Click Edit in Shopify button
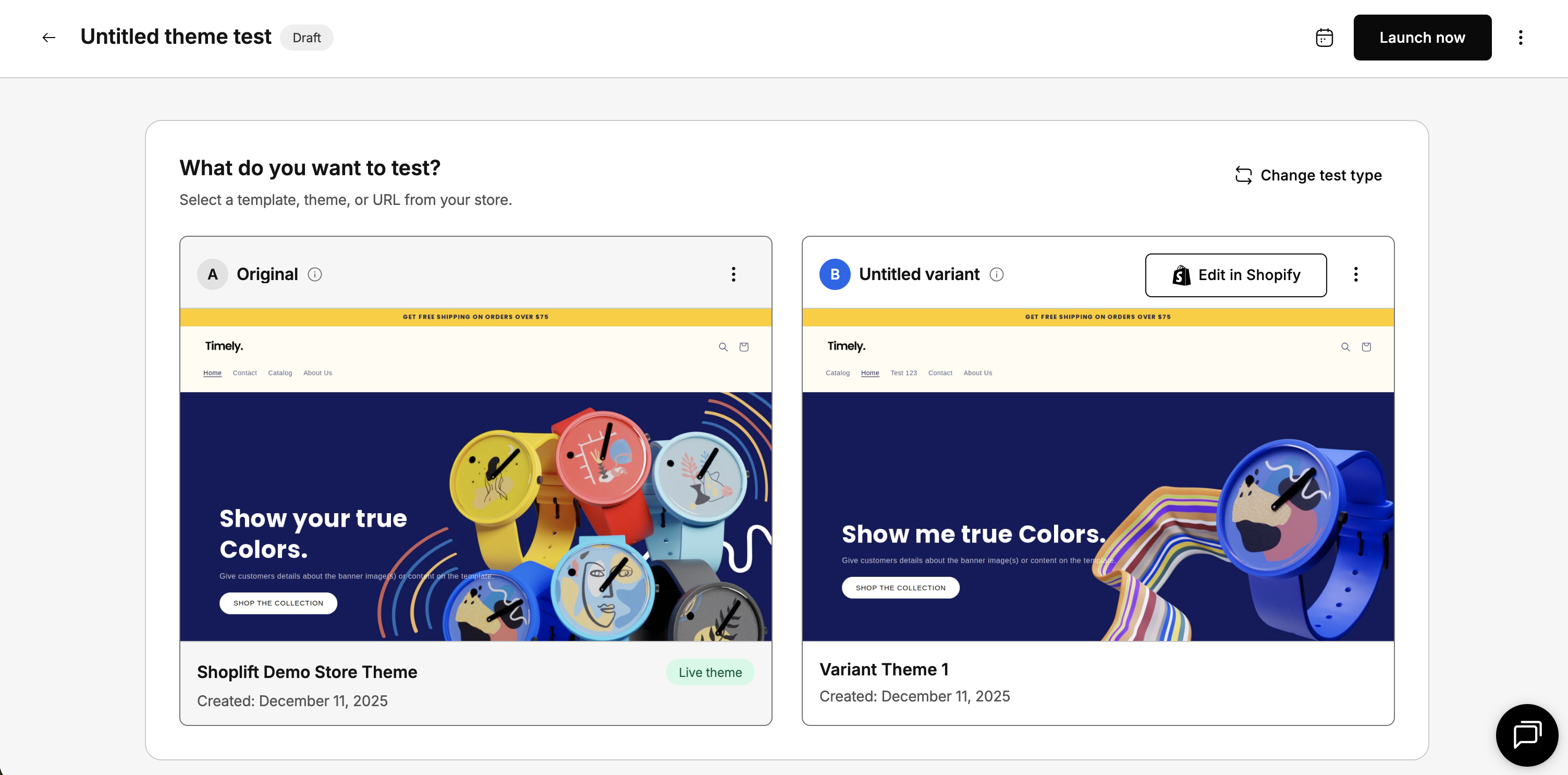The height and width of the screenshot is (775, 1568). pyautogui.click(x=1235, y=275)
